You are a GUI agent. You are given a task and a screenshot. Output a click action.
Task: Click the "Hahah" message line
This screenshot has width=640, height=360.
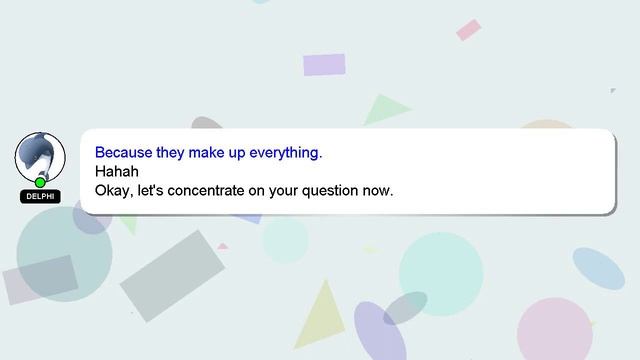coord(117,171)
